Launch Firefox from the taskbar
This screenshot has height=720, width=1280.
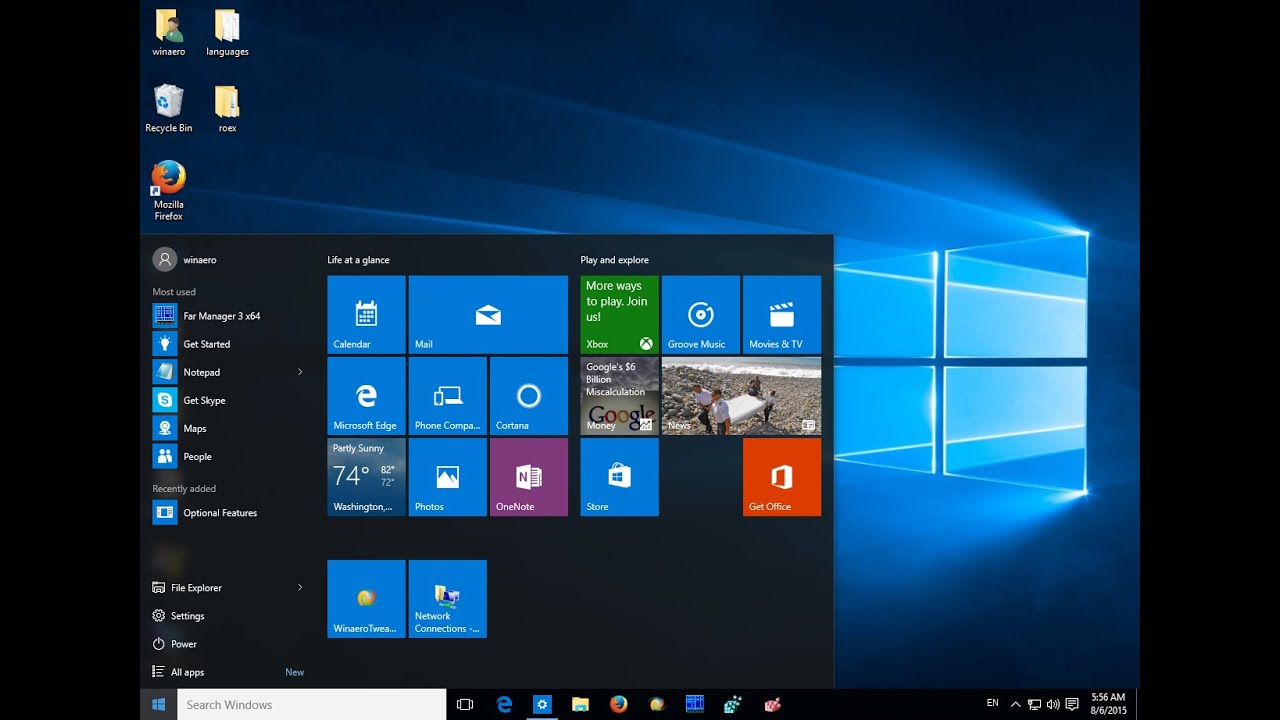(618, 704)
